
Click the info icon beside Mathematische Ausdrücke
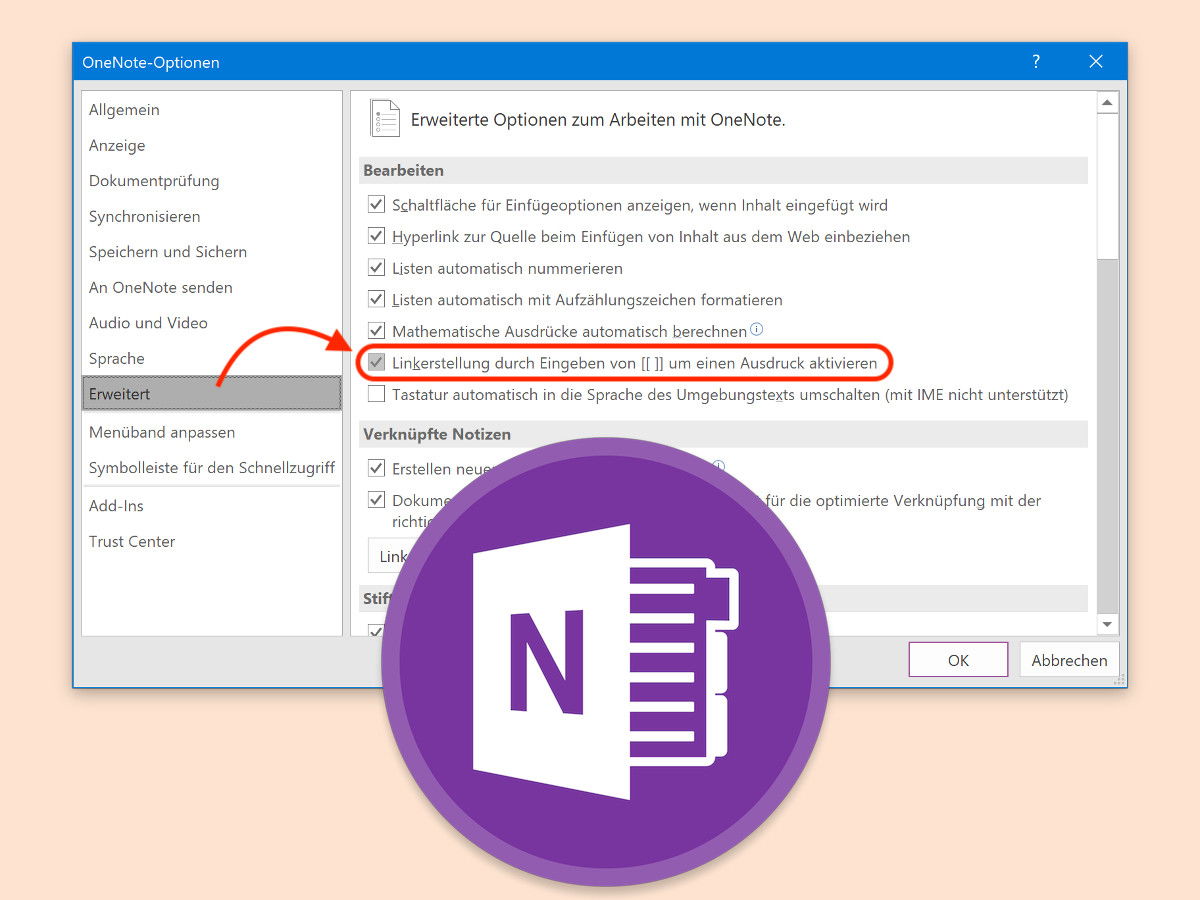point(757,329)
